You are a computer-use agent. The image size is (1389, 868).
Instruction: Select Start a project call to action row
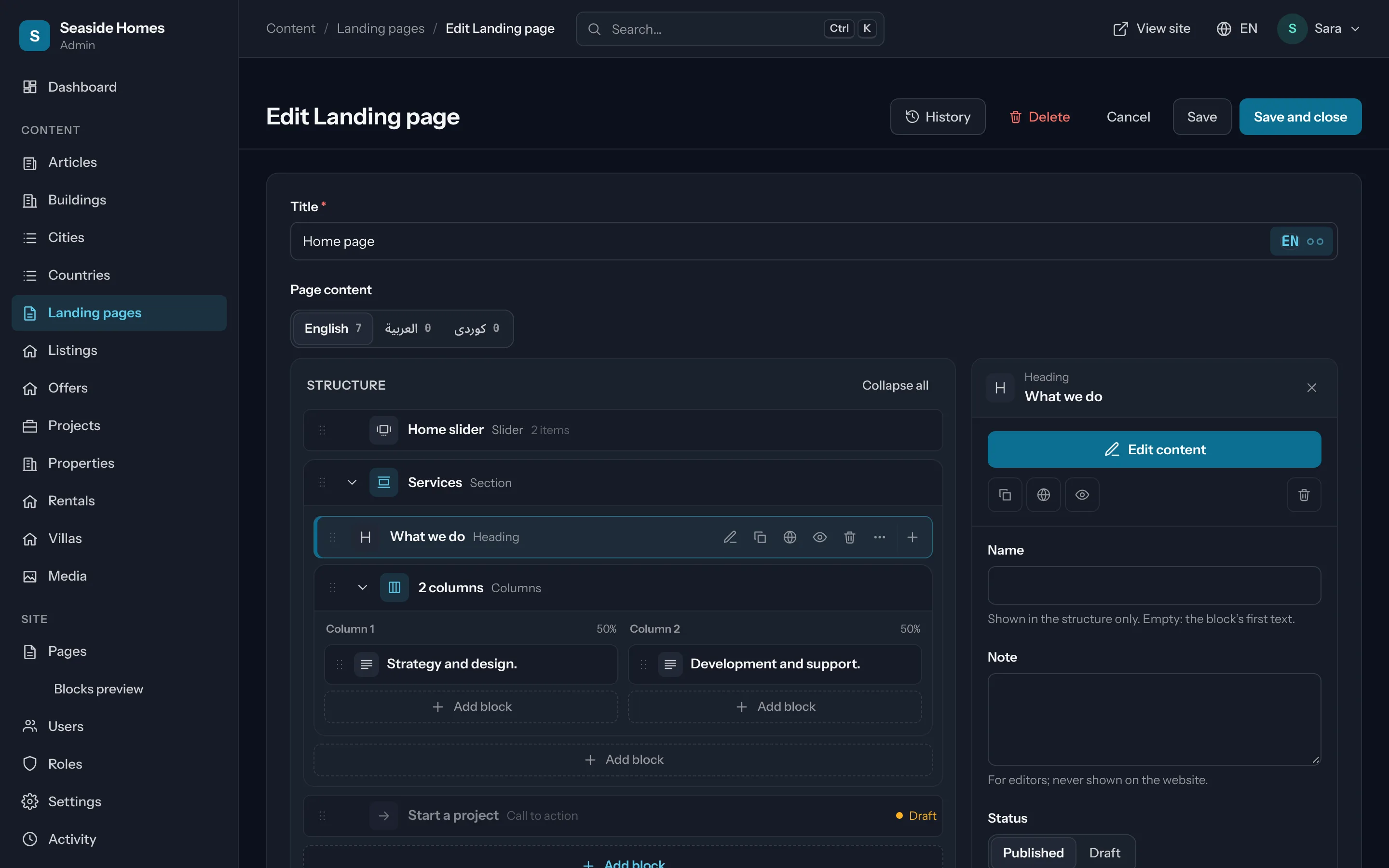tap(623, 815)
